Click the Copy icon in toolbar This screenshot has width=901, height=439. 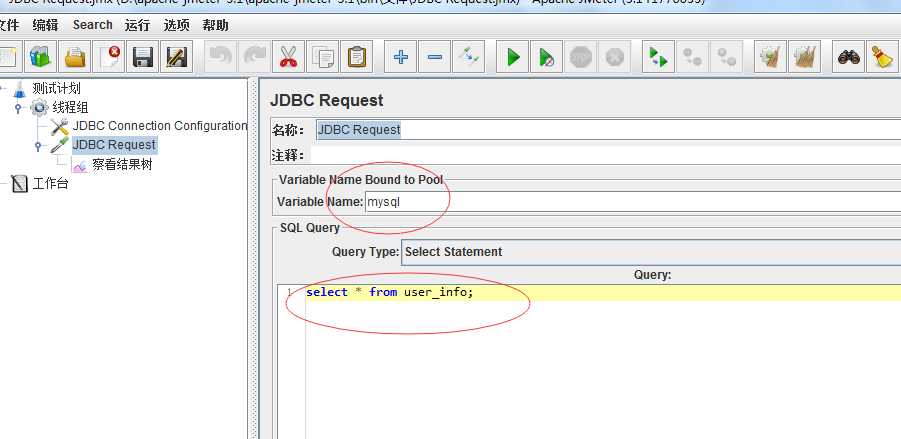322,57
